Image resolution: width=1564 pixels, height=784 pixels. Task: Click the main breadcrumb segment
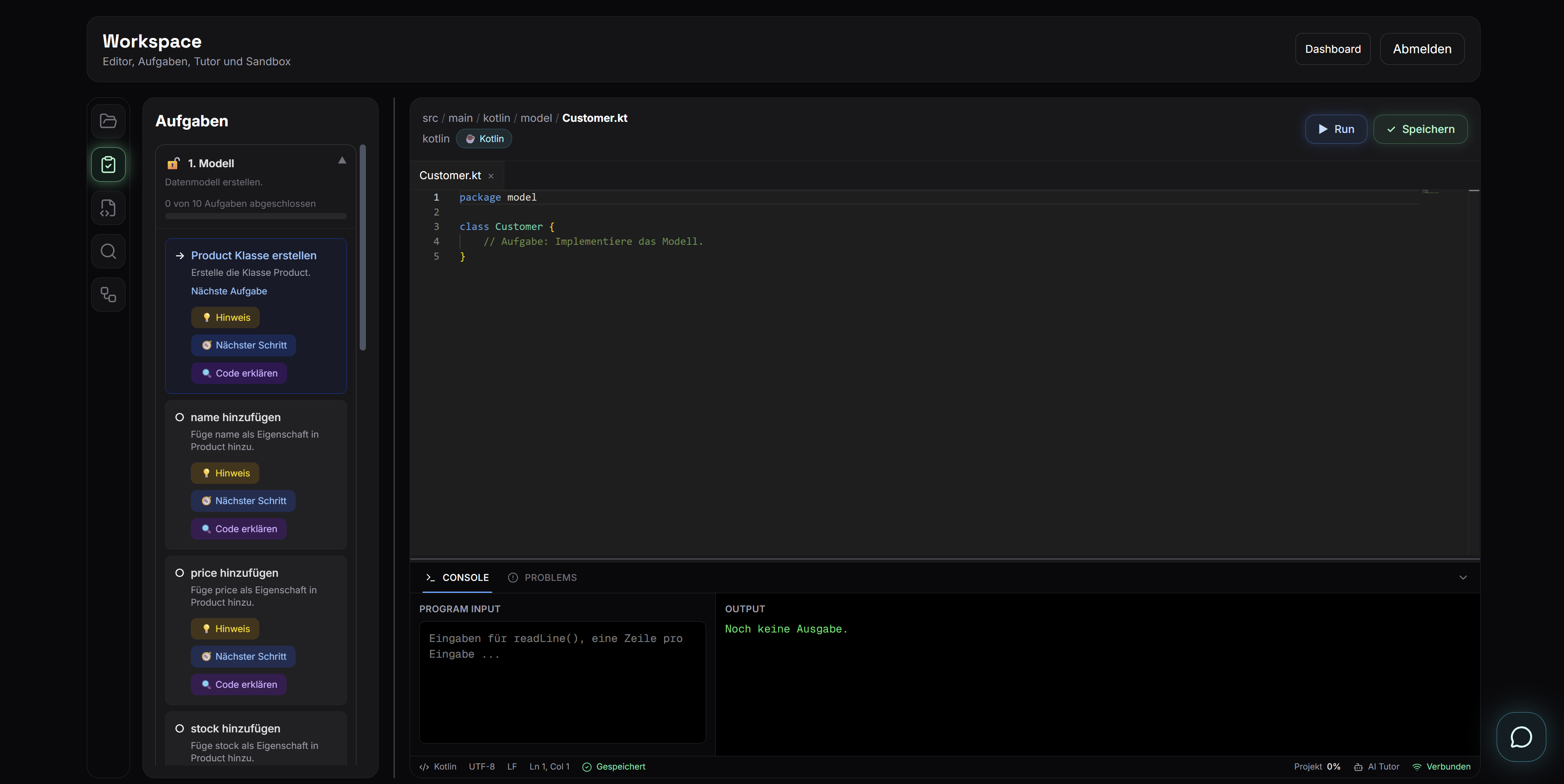[460, 118]
